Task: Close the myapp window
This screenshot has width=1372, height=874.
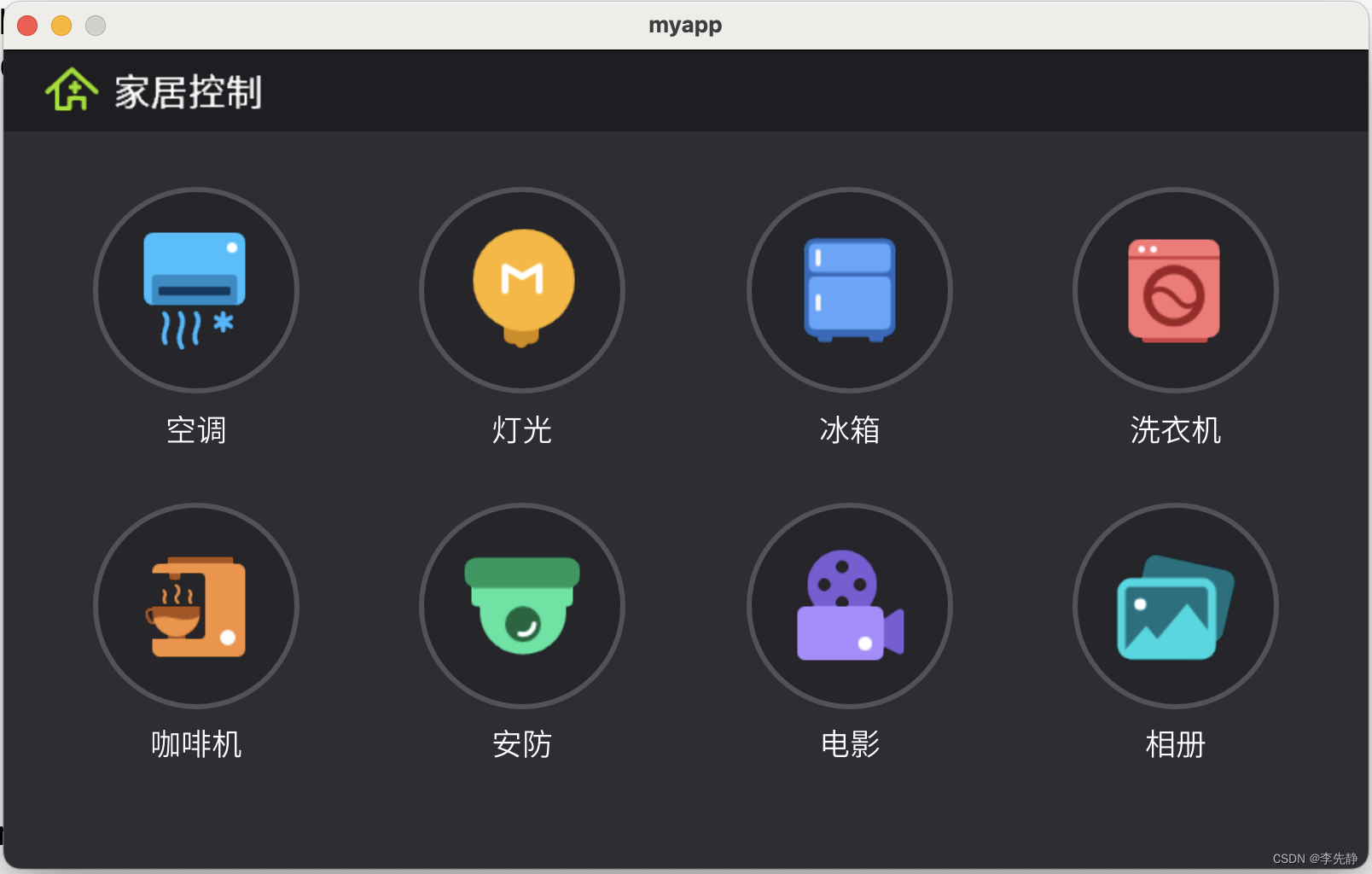Action: click(x=27, y=26)
